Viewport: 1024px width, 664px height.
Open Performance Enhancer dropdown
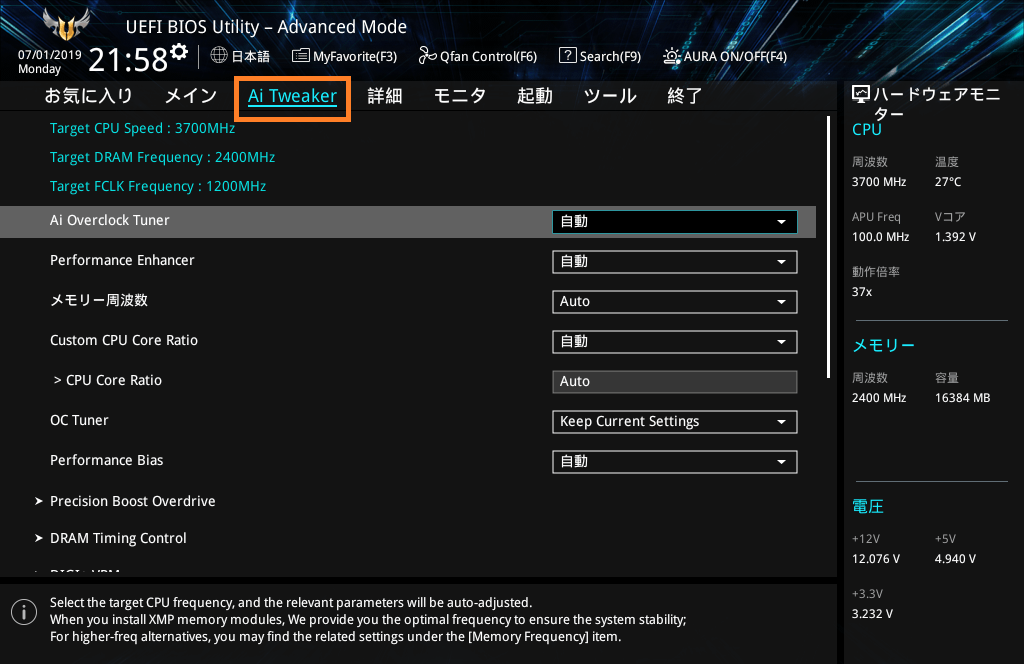pyautogui.click(x=674, y=261)
